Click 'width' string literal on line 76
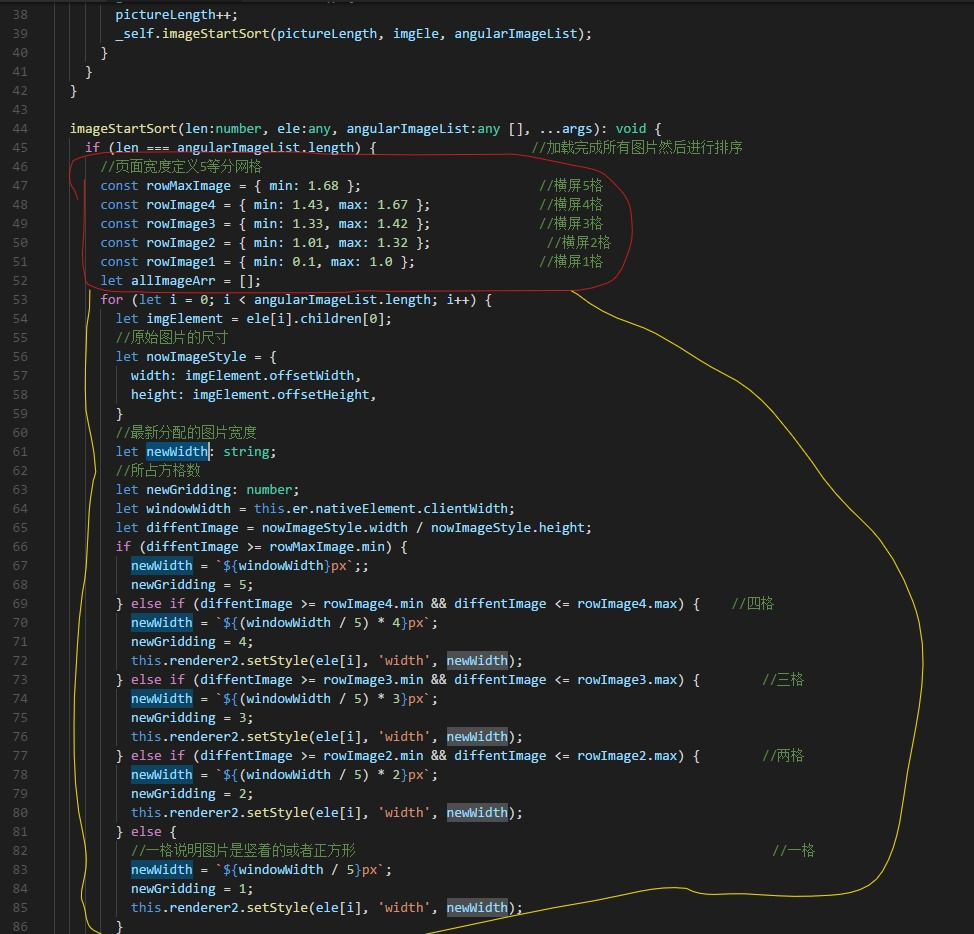This screenshot has height=934, width=974. point(404,737)
